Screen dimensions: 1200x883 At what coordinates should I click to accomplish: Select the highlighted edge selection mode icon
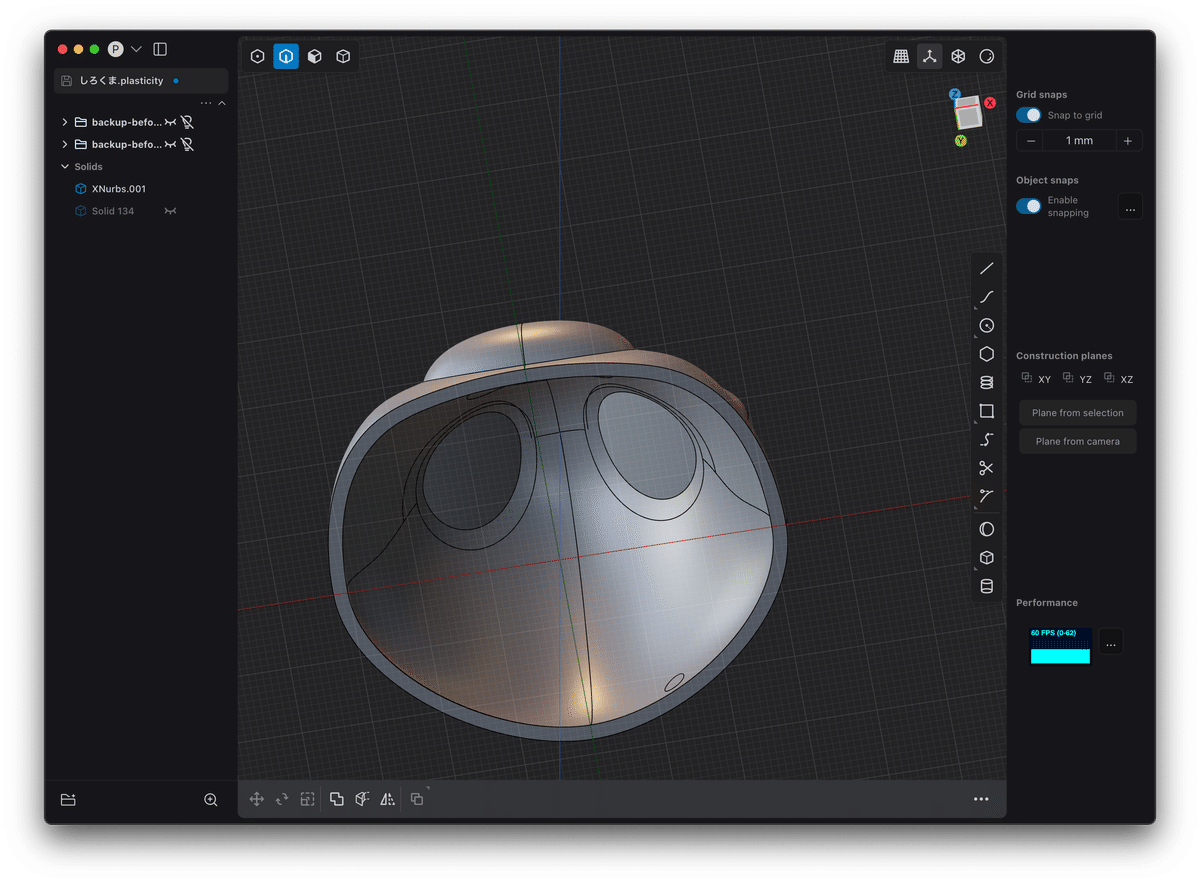click(x=286, y=57)
